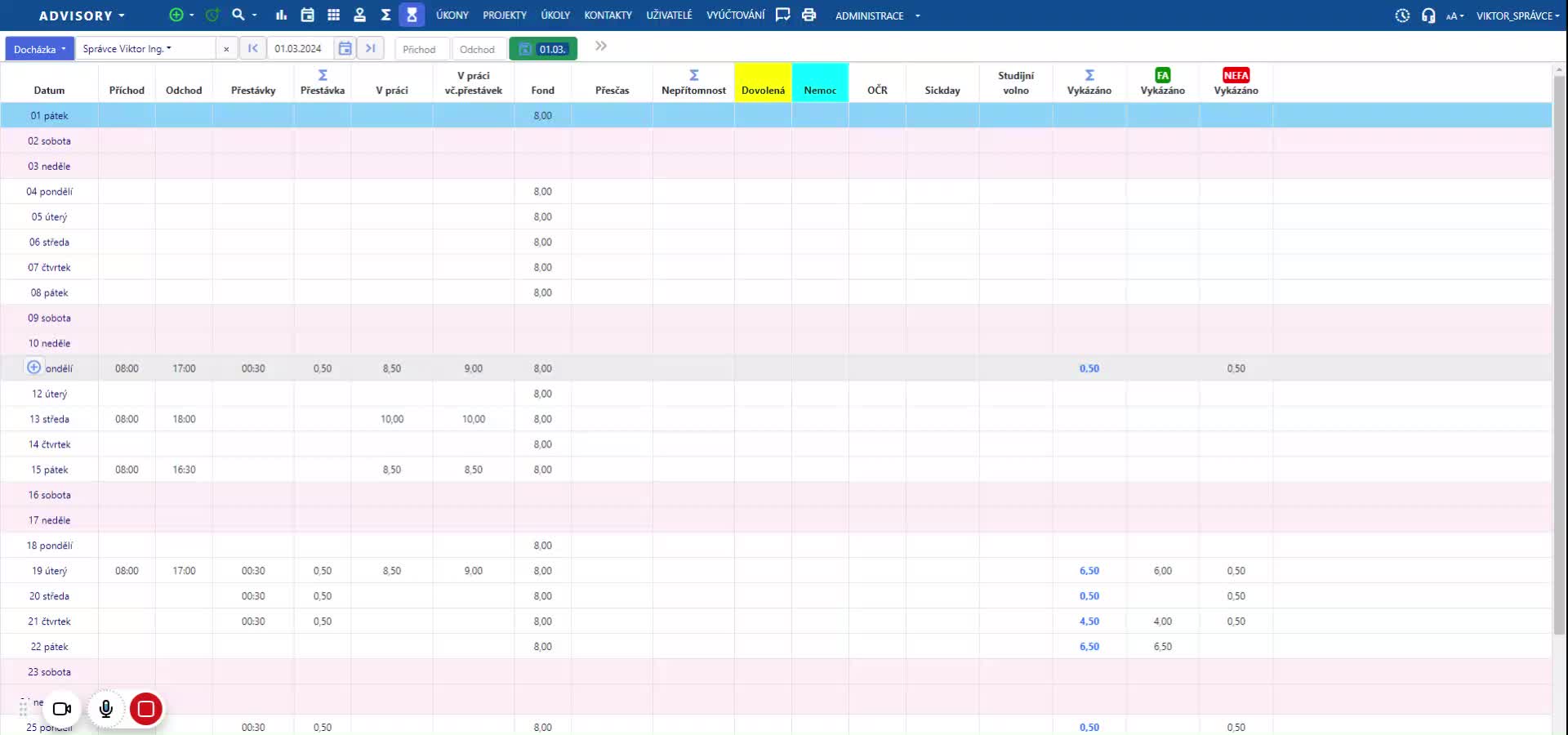This screenshot has width=1568, height=735.
Task: Stop the screen recording with red button
Action: tap(146, 709)
